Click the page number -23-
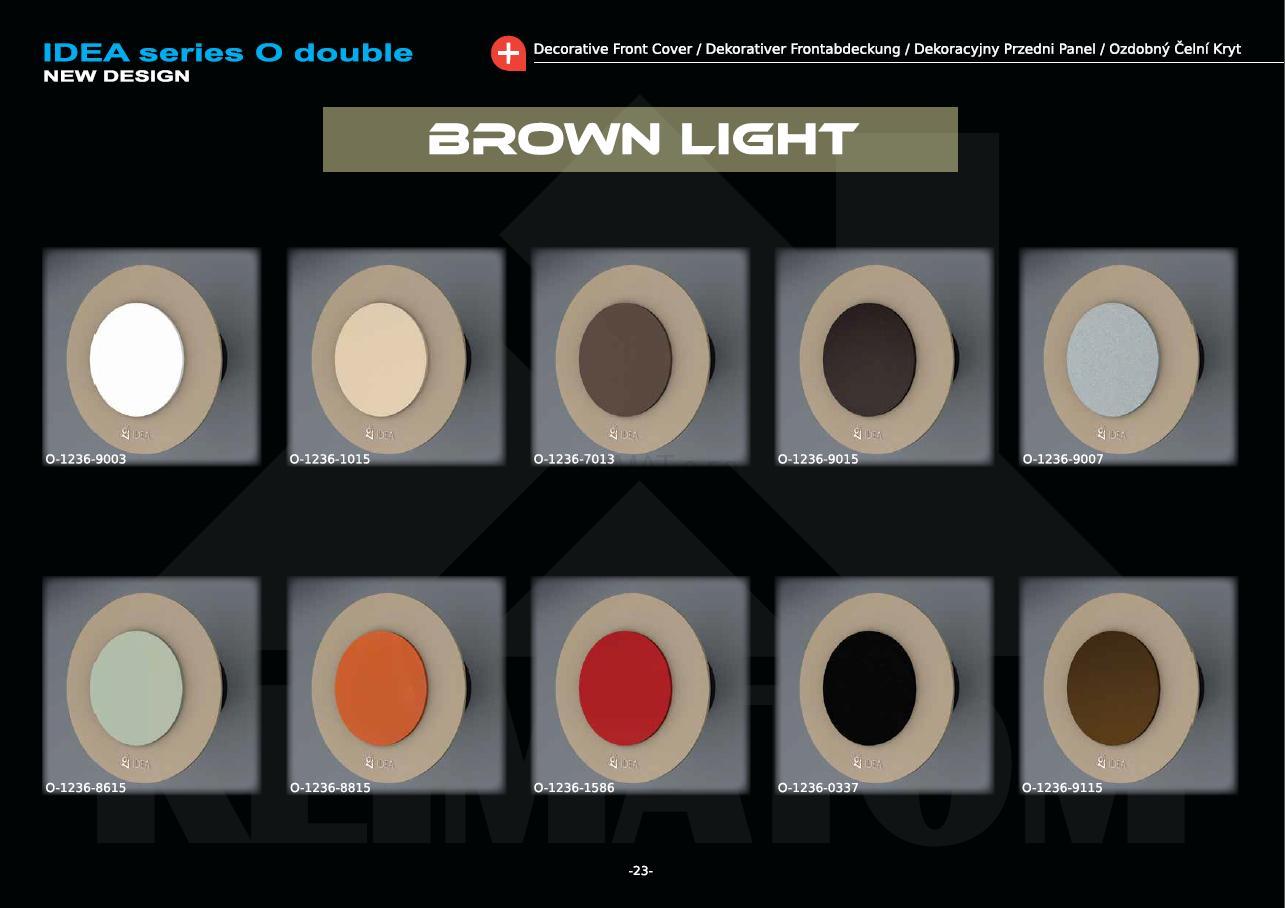Viewport: 1285px width, 908px height. 641,871
